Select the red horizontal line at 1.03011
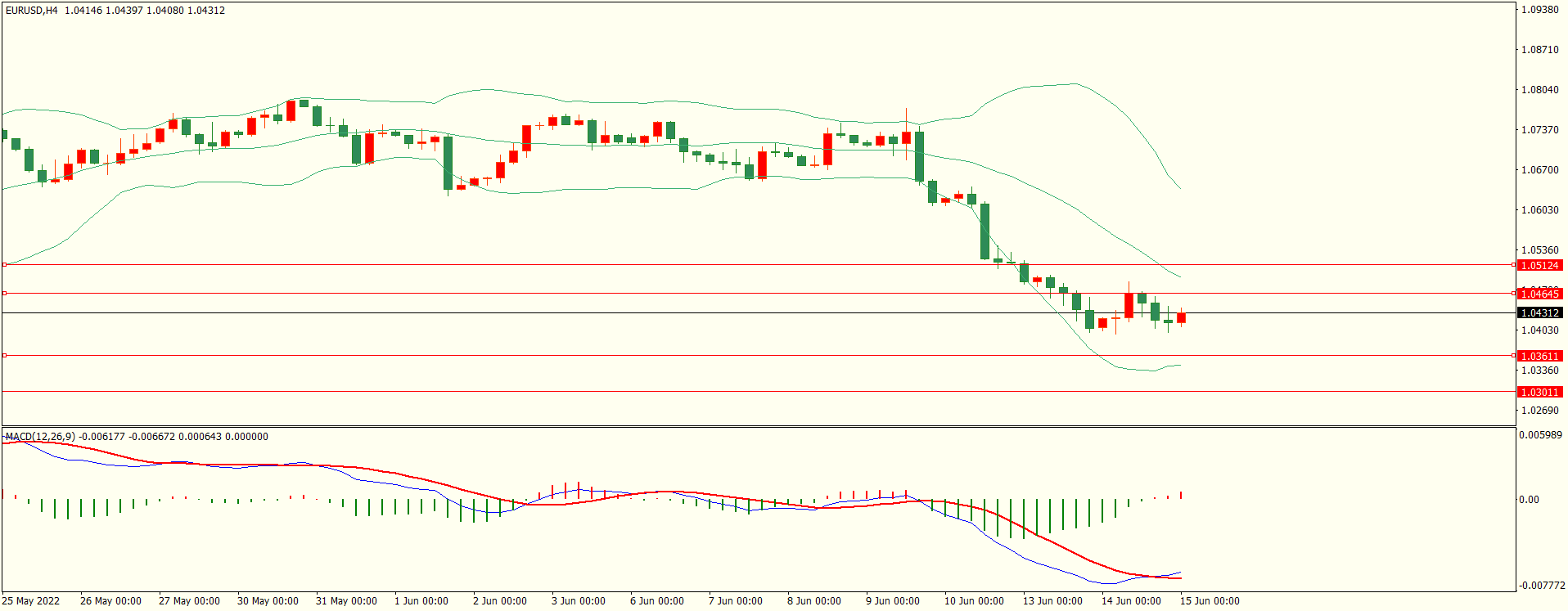 (758, 392)
